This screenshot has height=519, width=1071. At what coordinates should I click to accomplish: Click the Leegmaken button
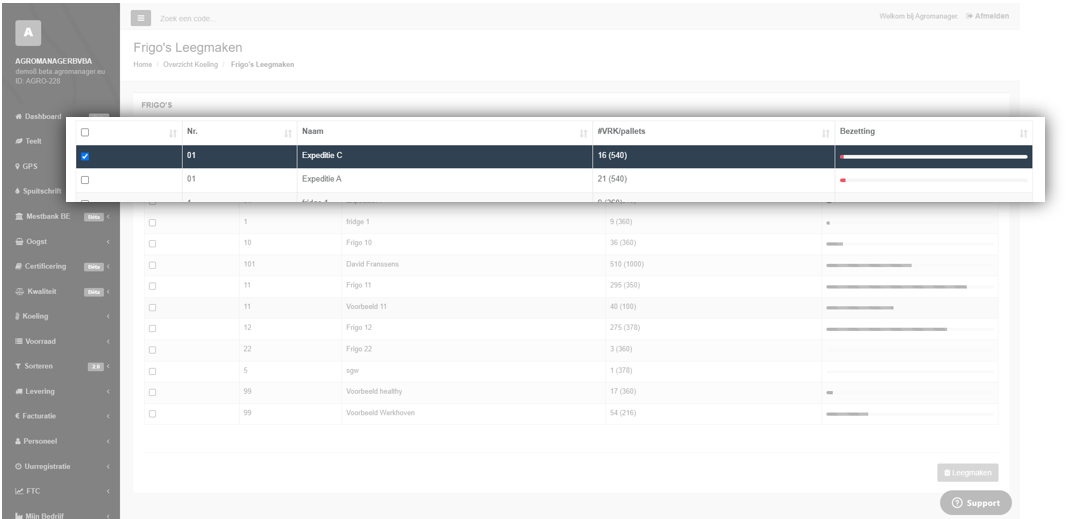click(968, 473)
